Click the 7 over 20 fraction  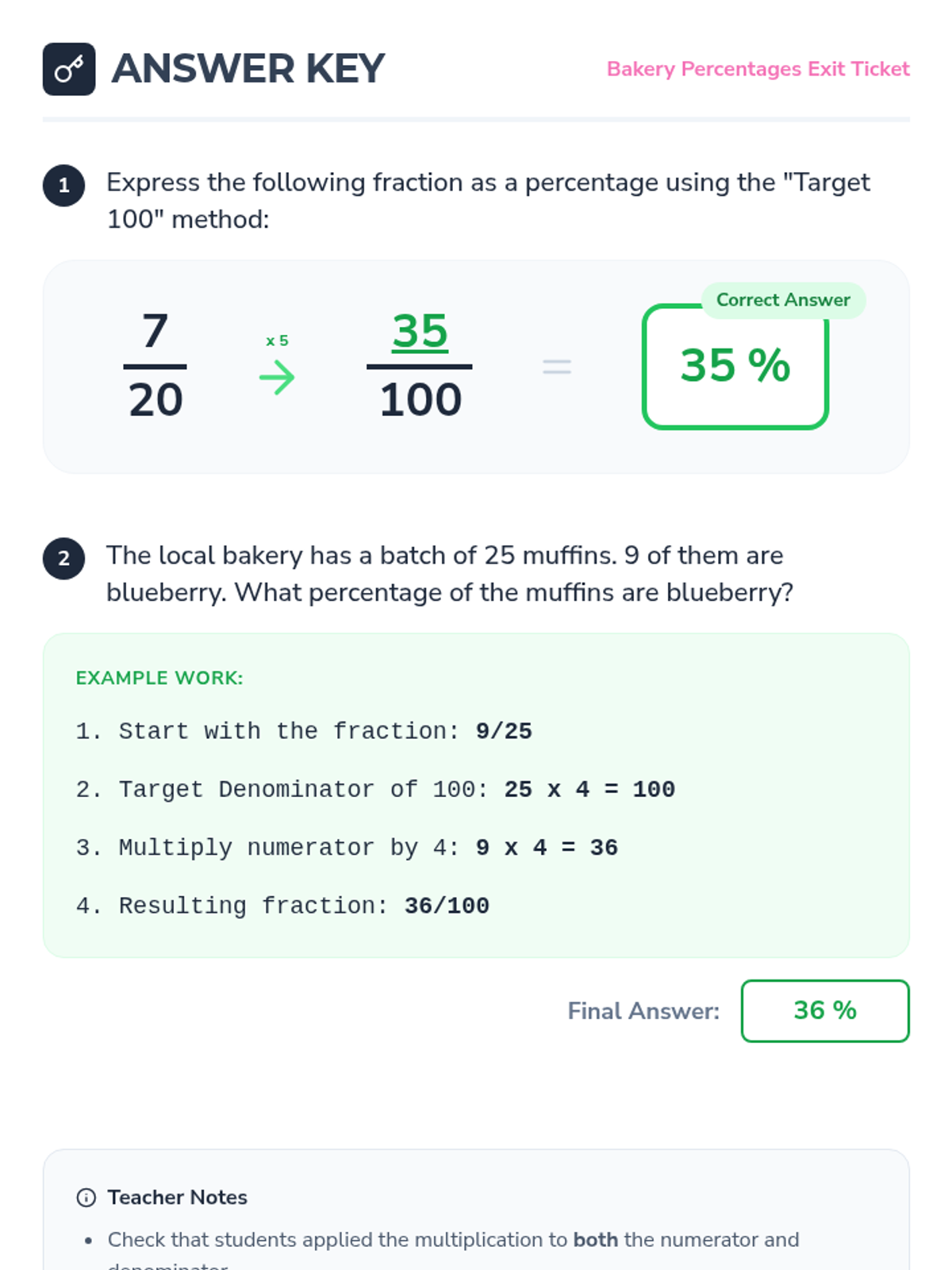pos(155,366)
